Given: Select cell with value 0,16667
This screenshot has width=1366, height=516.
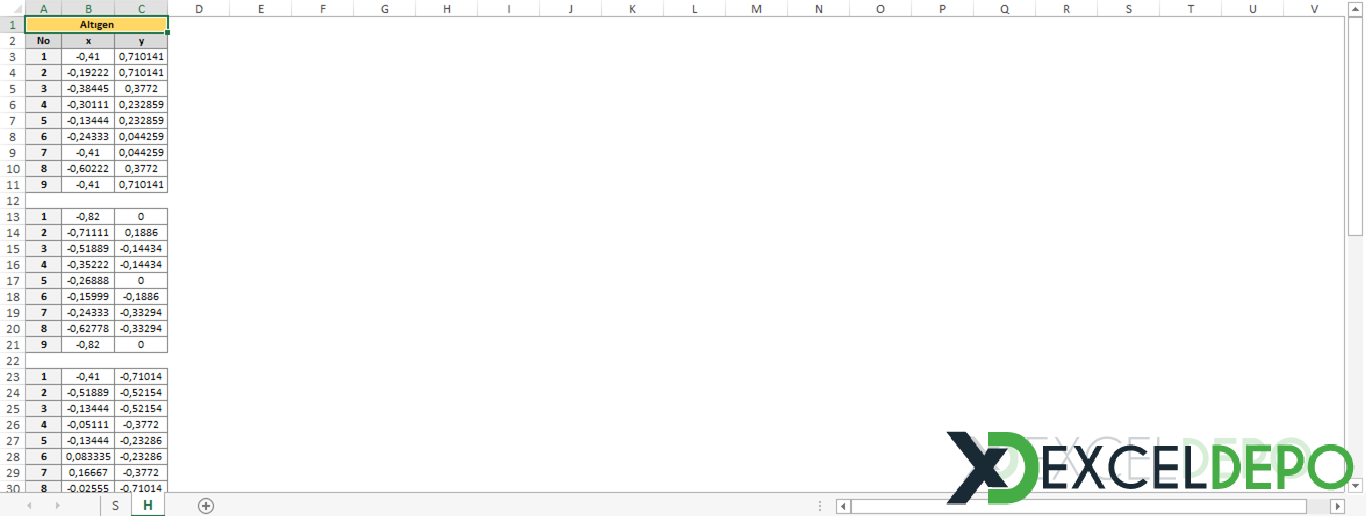Looking at the screenshot, I should [88, 472].
